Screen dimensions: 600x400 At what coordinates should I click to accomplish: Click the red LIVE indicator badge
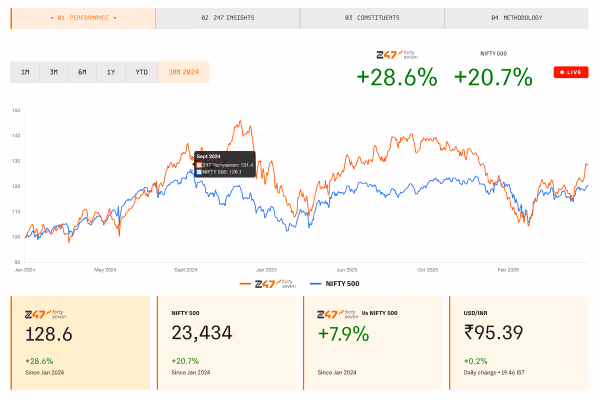click(571, 72)
